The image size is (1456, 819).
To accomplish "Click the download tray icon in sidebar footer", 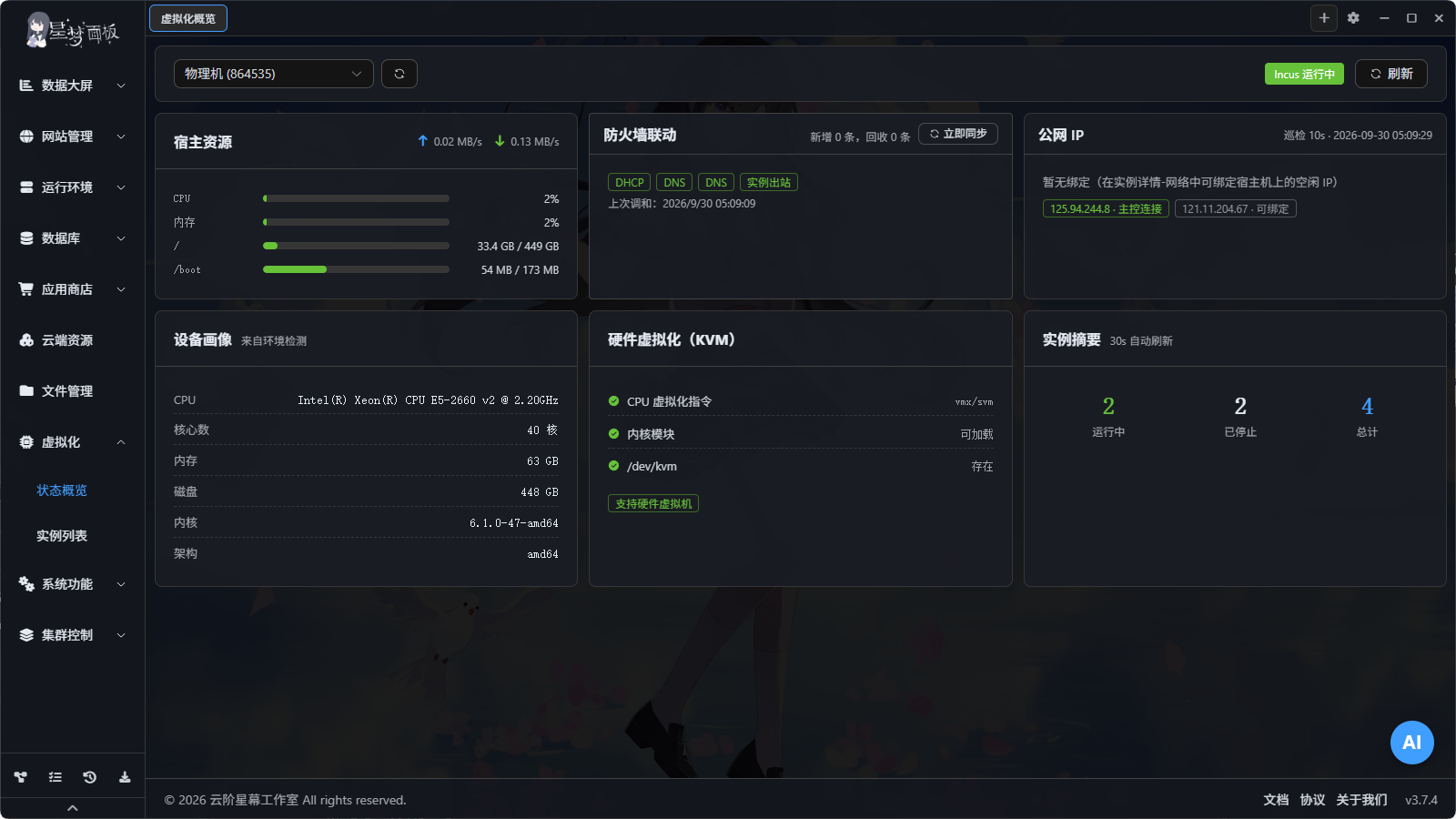I will click(125, 777).
